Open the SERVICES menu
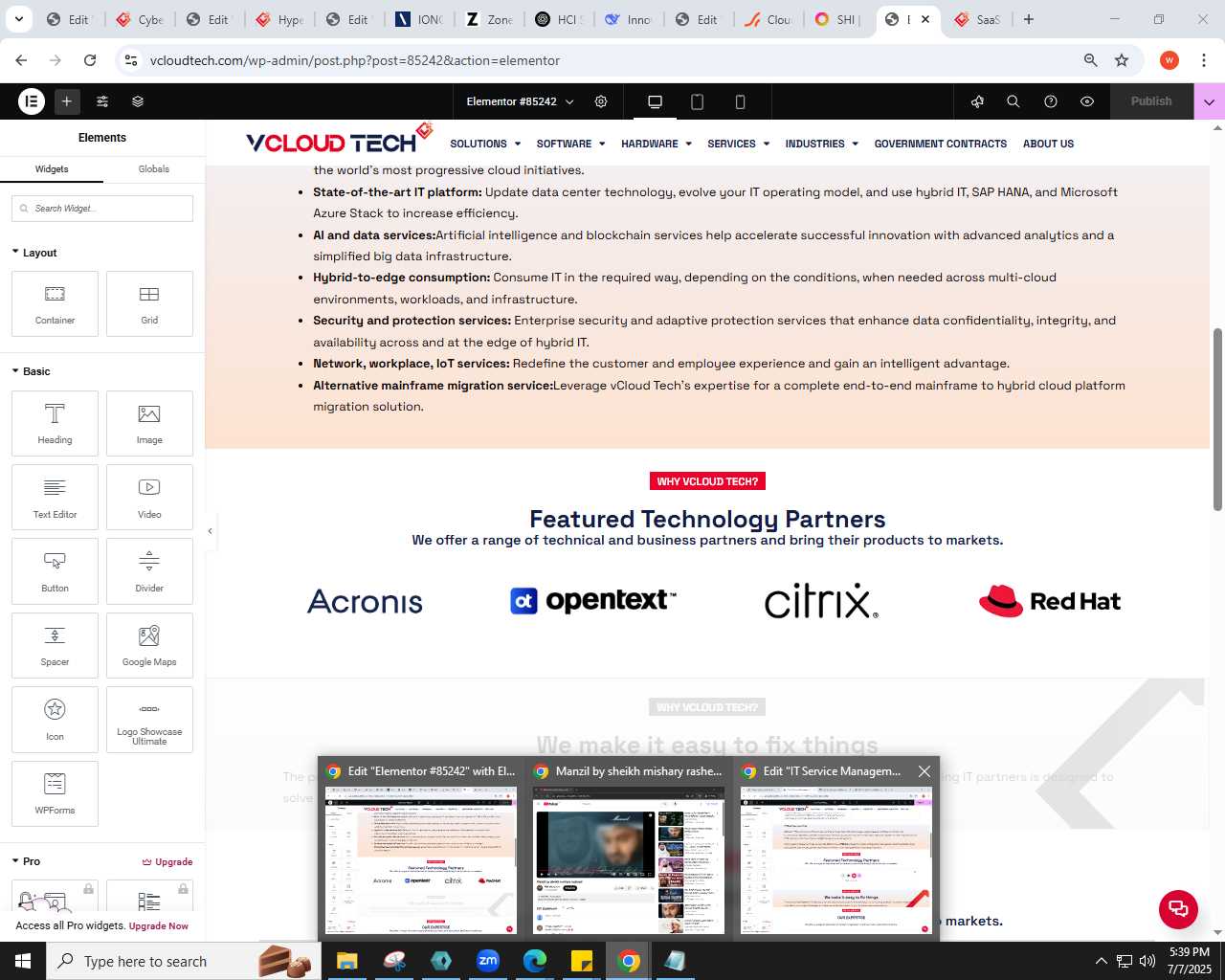The width and height of the screenshot is (1225, 980). click(738, 144)
